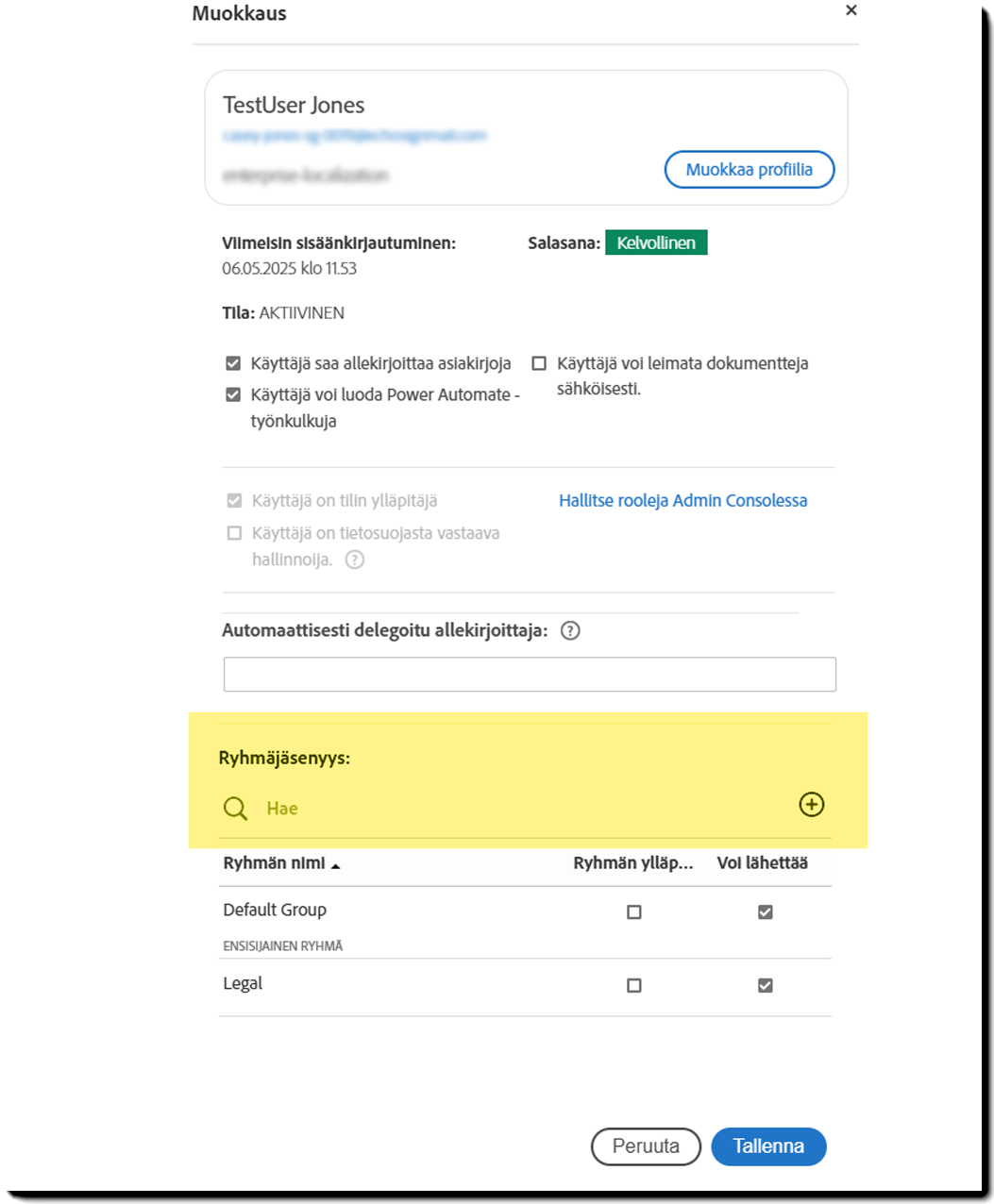Close the Muokkaus dialog with X
This screenshot has height=1204, width=994.
(851, 10)
